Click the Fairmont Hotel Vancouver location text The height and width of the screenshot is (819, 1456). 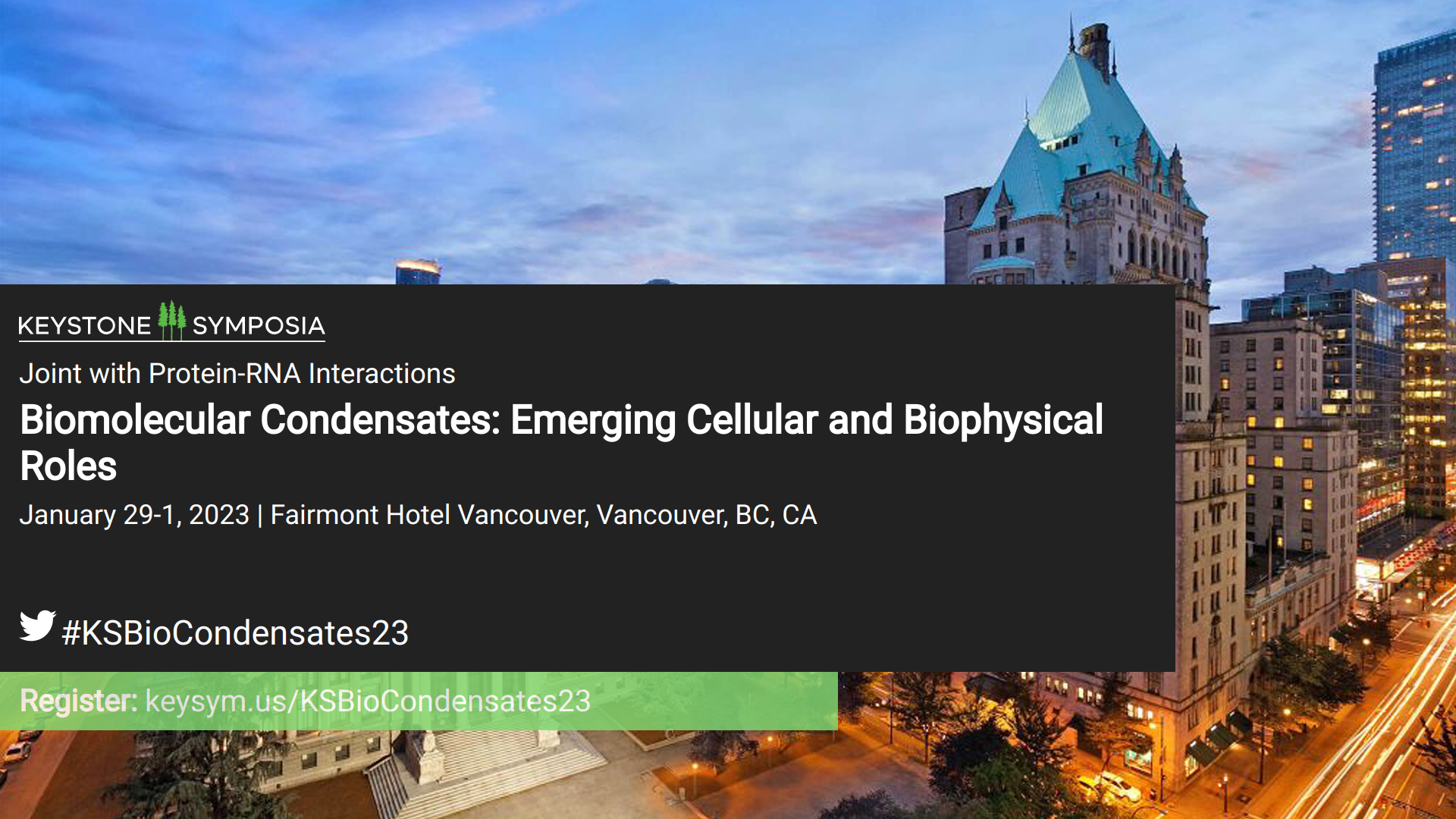click(x=428, y=515)
